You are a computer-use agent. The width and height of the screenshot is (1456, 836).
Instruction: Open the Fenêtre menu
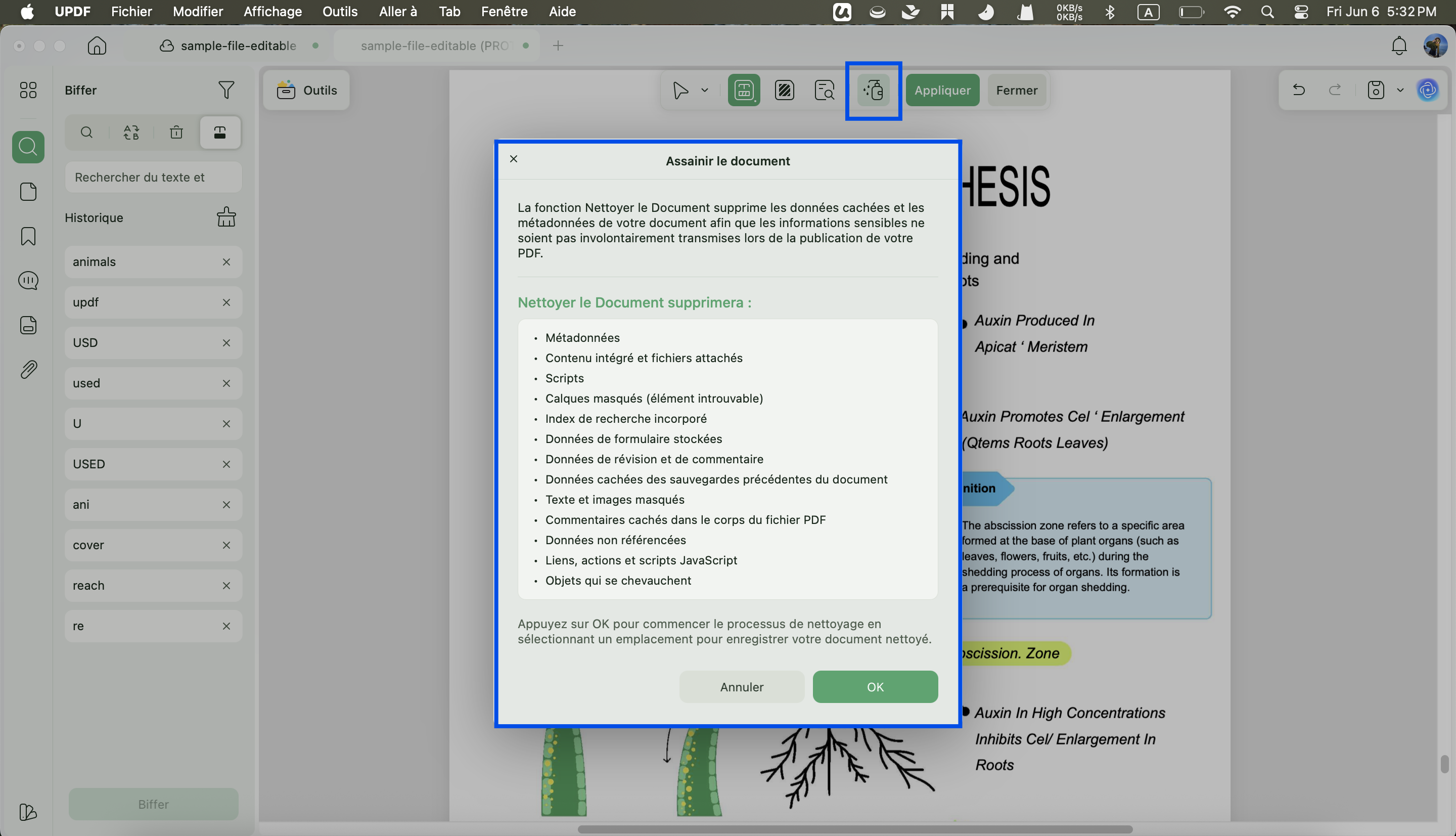[504, 12]
